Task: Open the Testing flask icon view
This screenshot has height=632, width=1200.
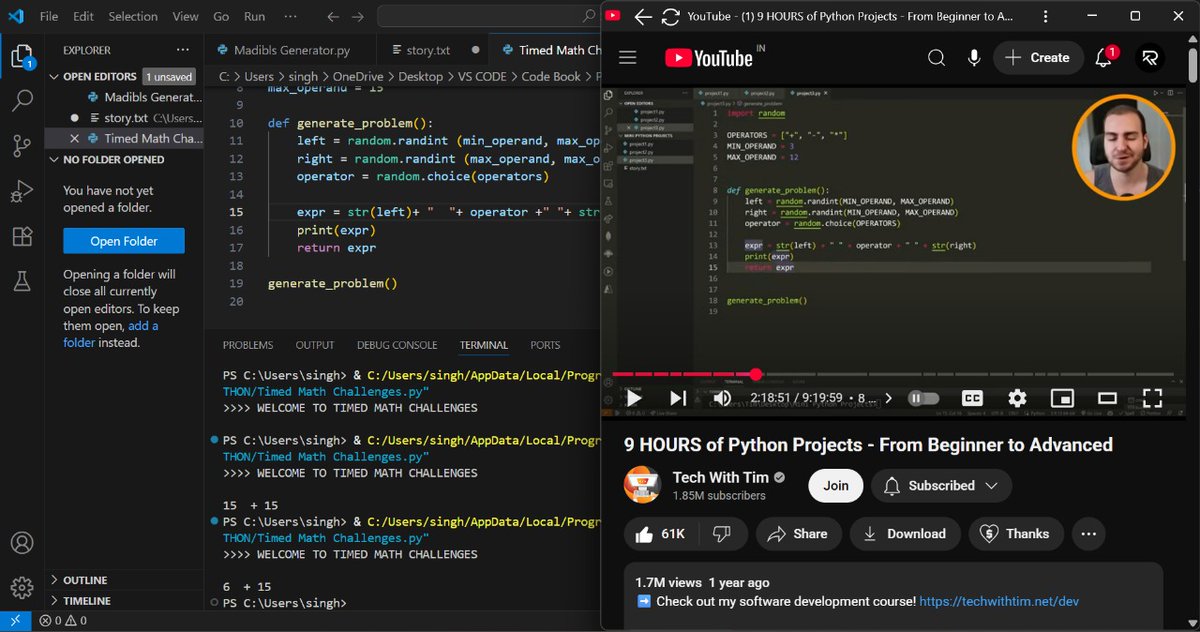Action: 22,283
